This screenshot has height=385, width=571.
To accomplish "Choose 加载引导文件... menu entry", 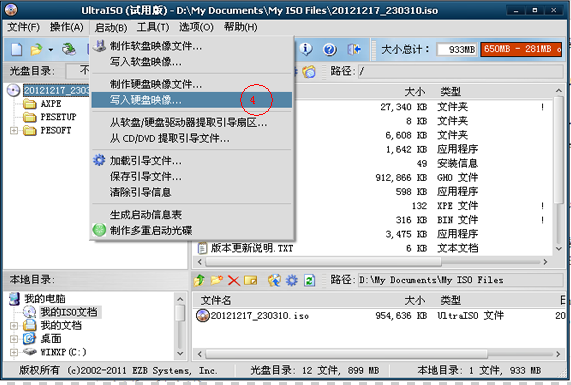I will (x=192, y=161).
